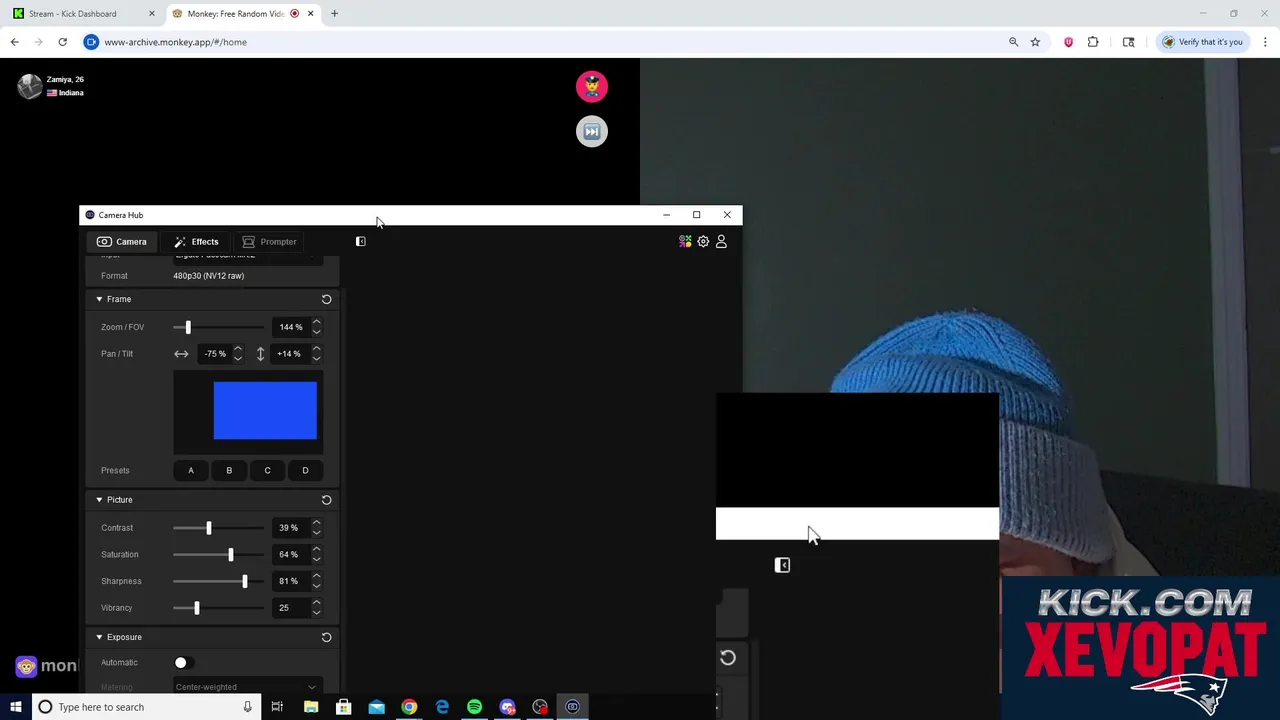Click the Format 480p30 (NV12 raw) text

208,276
